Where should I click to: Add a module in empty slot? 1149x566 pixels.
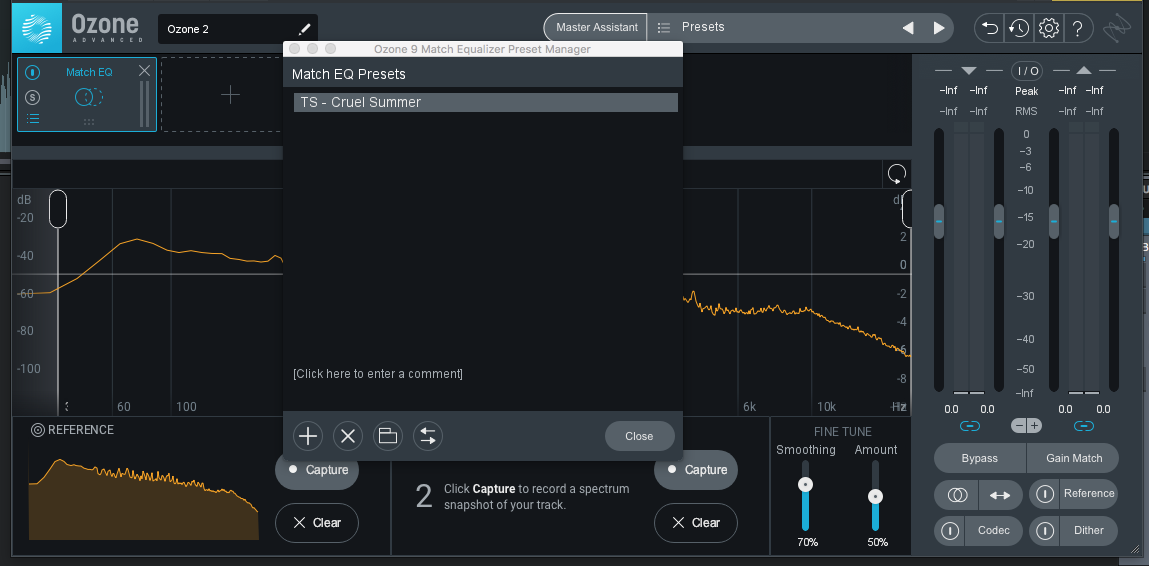[x=230, y=95]
